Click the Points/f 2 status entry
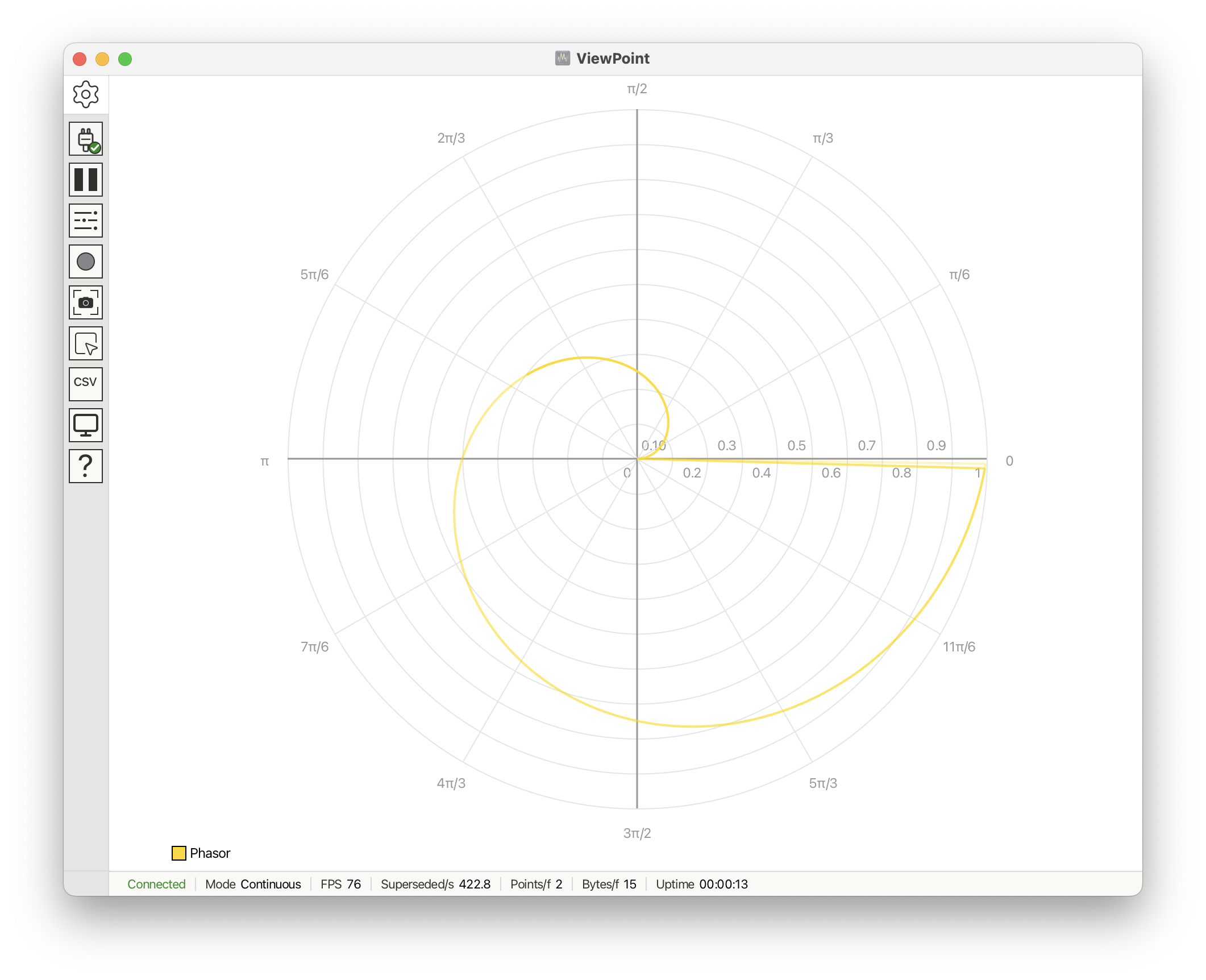Screen dimensions: 1206x980 tap(536, 884)
